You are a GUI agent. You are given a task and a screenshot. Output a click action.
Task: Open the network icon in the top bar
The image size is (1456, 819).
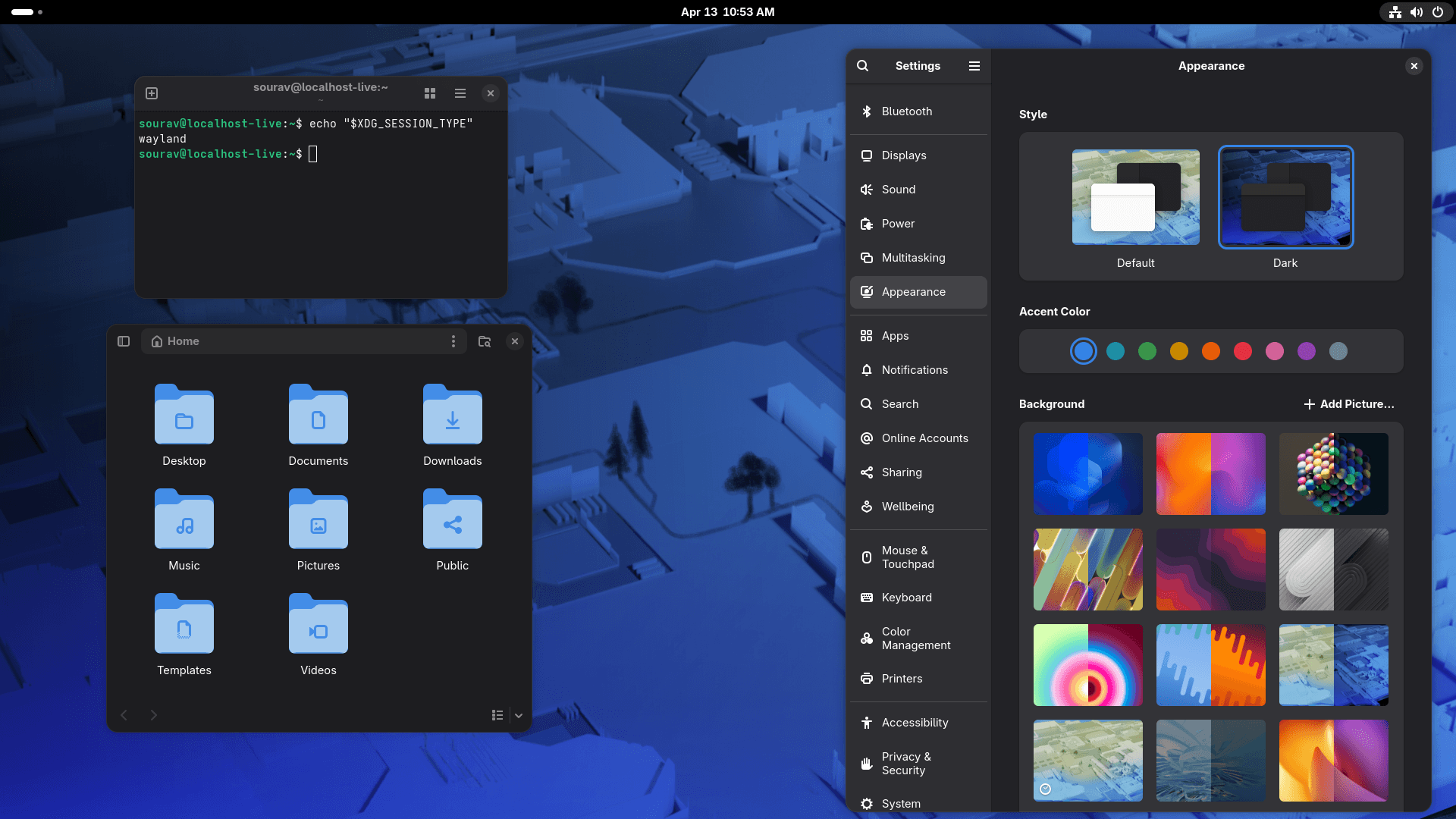pos(1395,12)
